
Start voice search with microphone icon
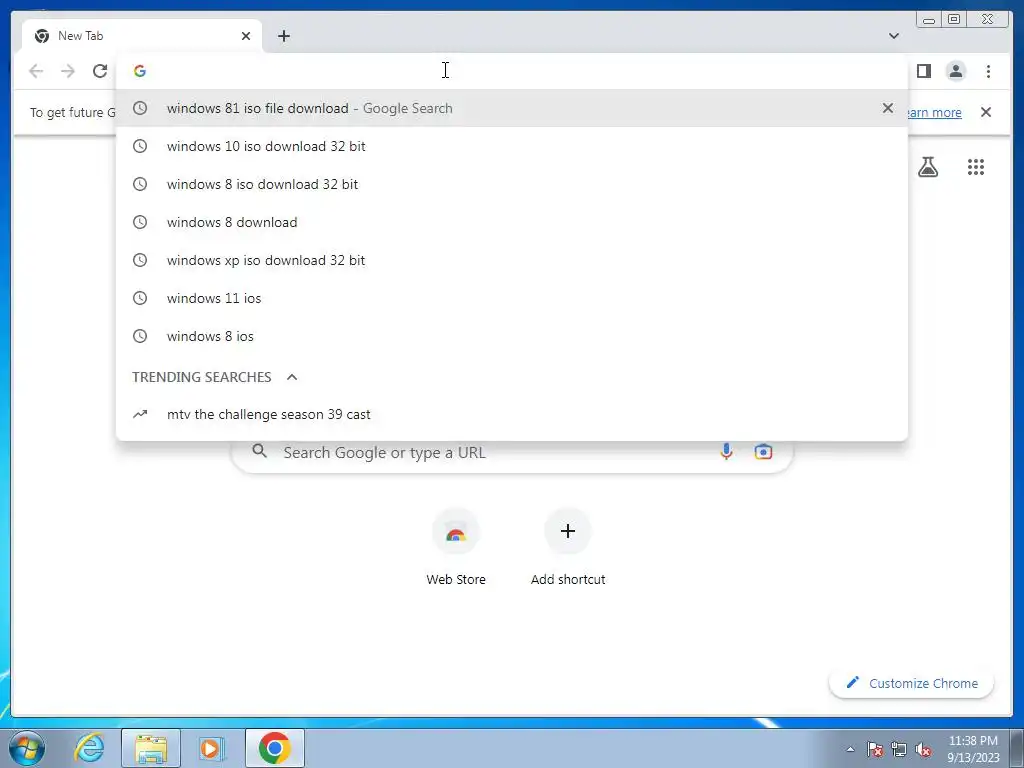726,451
